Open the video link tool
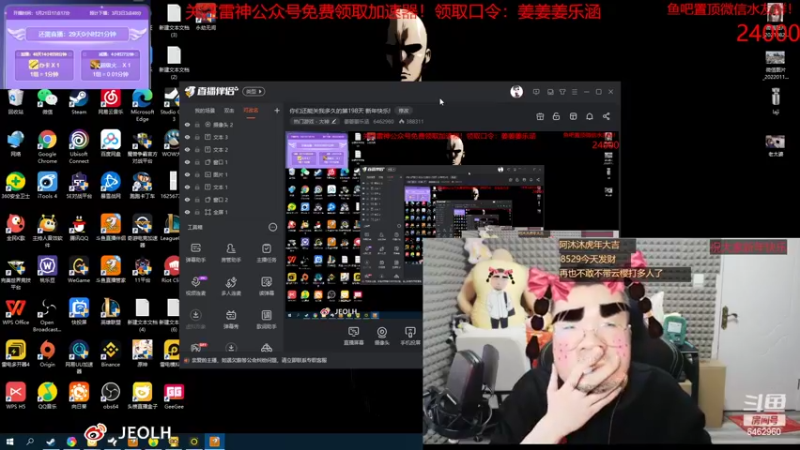This screenshot has height=450, width=800. pyautogui.click(x=195, y=286)
